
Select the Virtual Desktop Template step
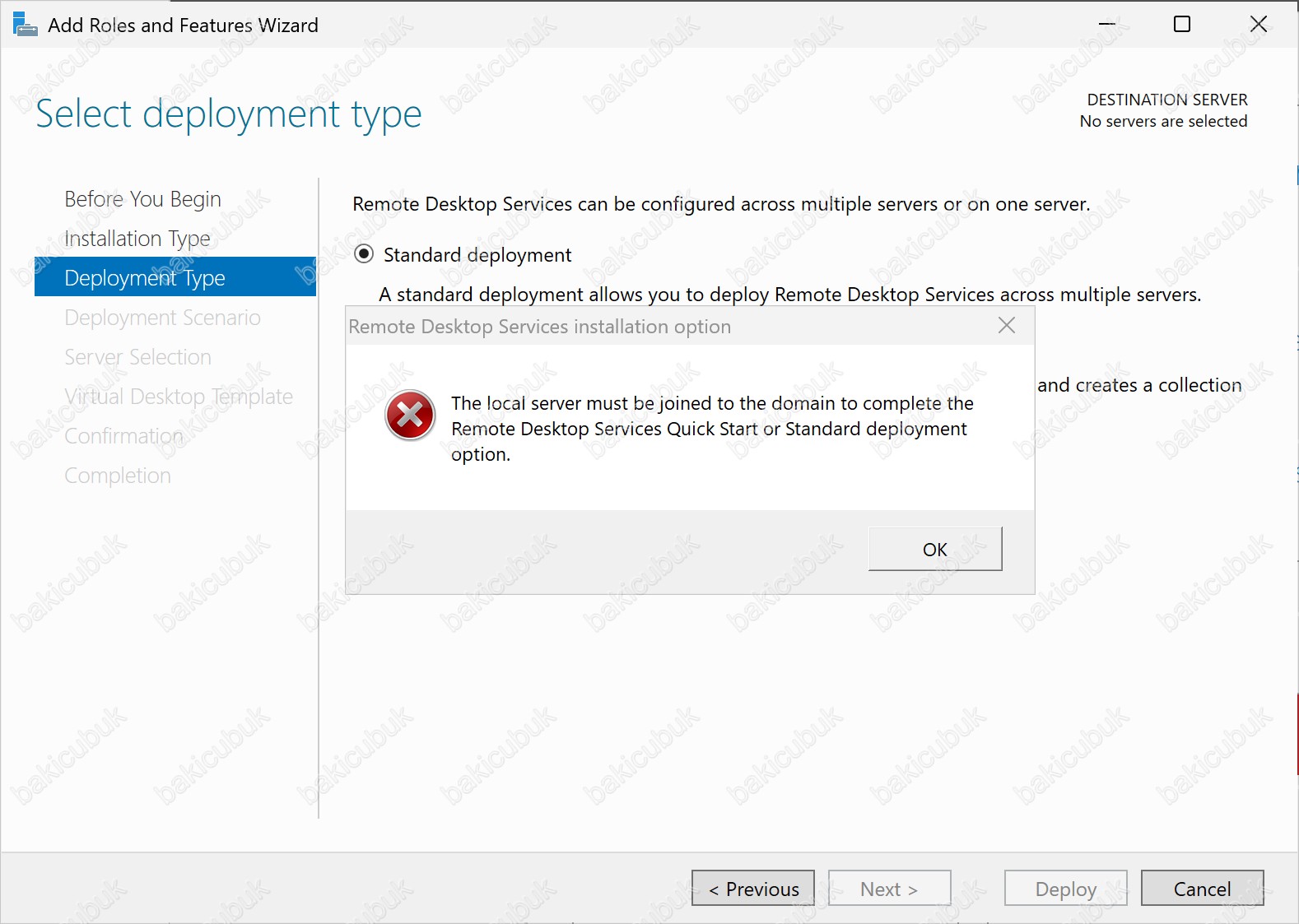[x=179, y=397]
